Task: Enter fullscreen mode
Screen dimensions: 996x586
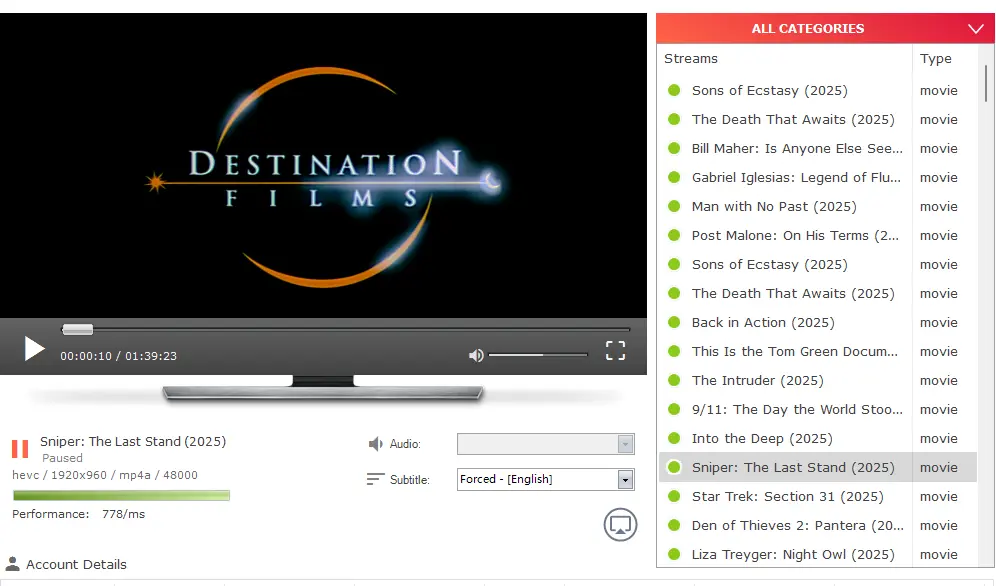Action: point(615,350)
